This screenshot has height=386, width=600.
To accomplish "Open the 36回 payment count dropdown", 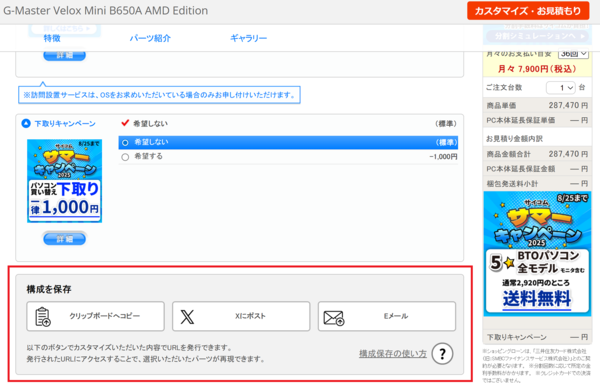I will pyautogui.click(x=573, y=54).
